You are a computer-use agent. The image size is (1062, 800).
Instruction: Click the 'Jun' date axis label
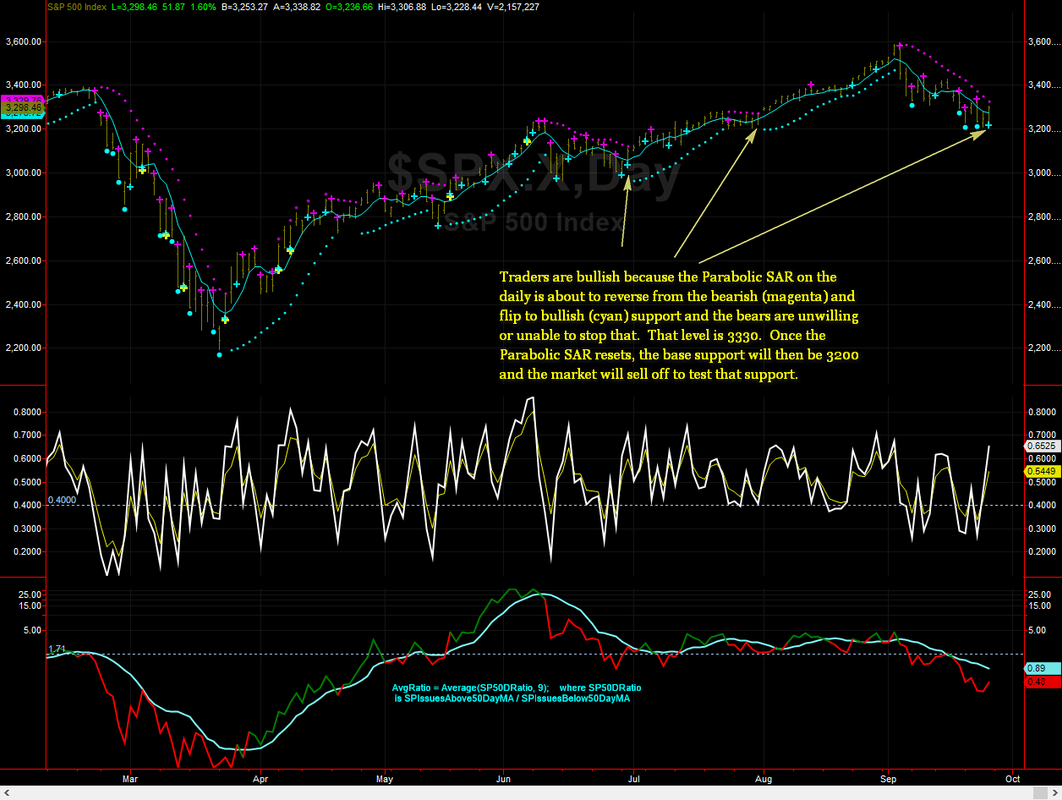tap(503, 779)
